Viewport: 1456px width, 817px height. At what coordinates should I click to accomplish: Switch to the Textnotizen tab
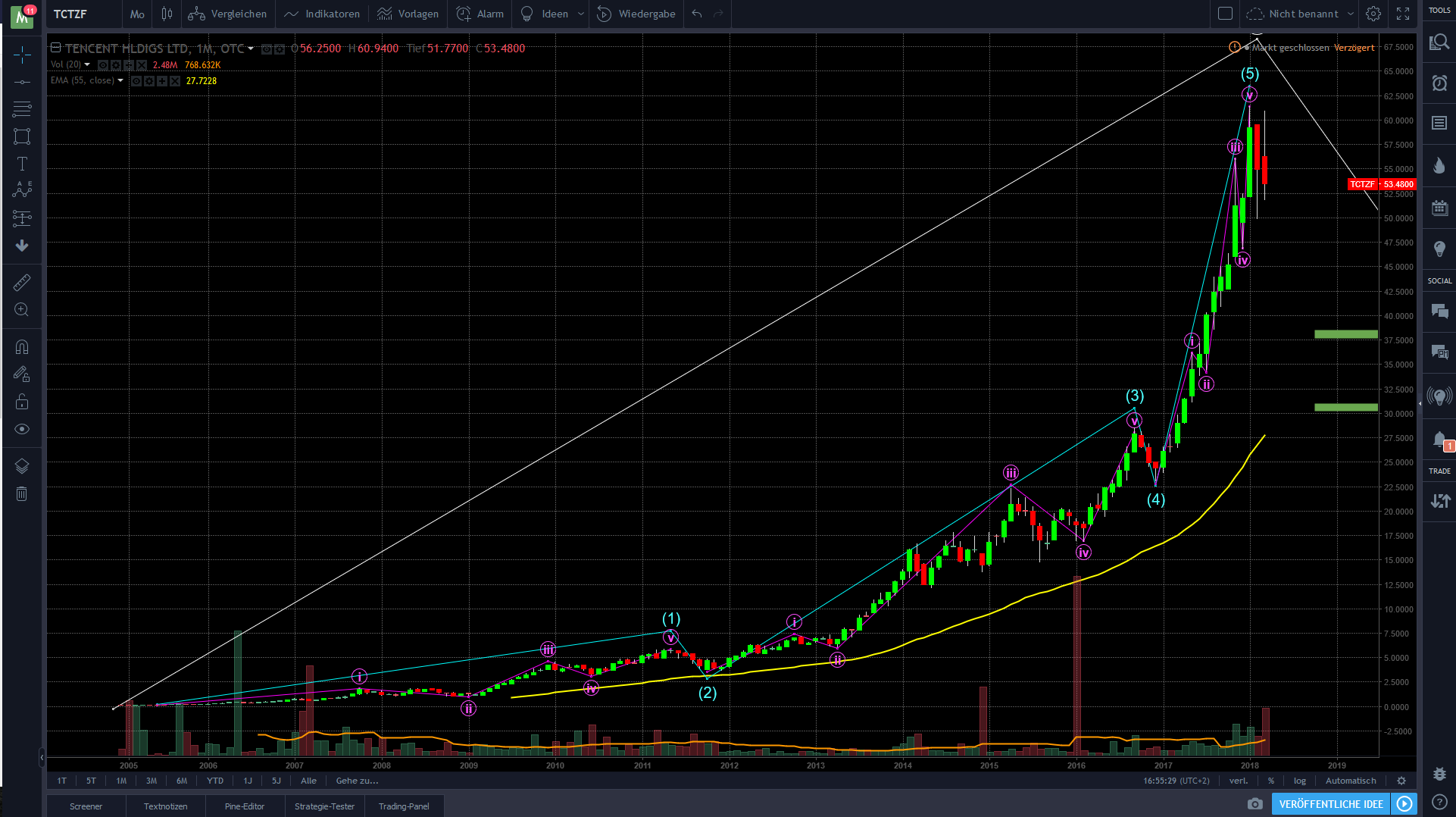pyautogui.click(x=165, y=806)
